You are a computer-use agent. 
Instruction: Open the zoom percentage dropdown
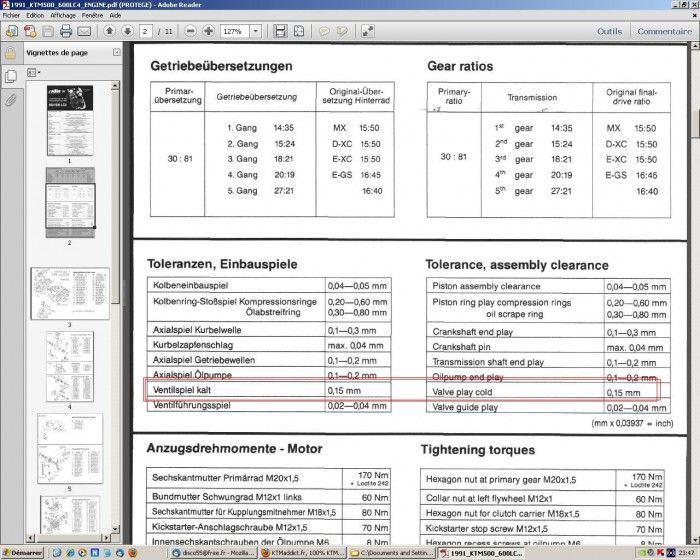pos(258,31)
